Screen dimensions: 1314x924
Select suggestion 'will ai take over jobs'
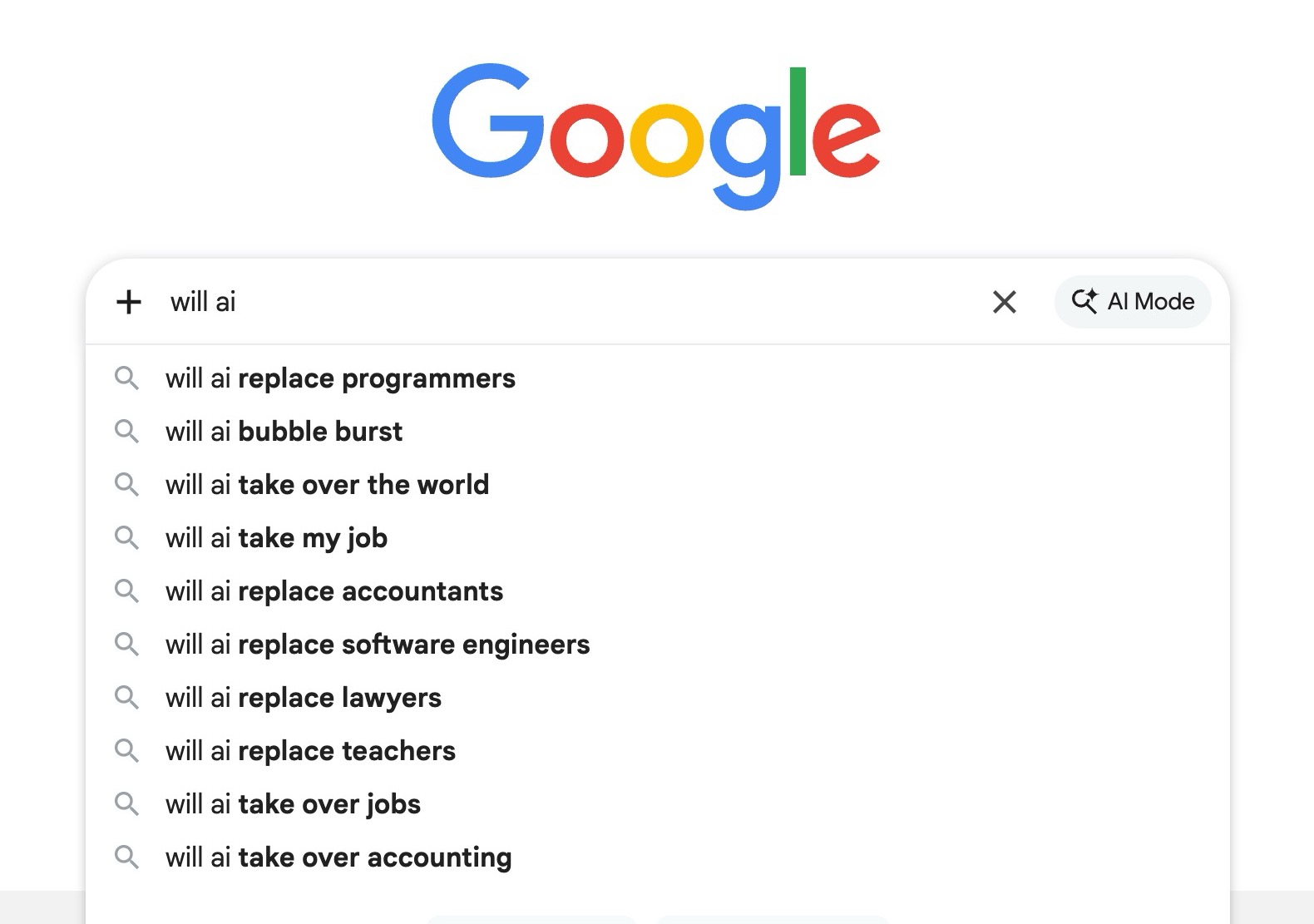click(293, 804)
